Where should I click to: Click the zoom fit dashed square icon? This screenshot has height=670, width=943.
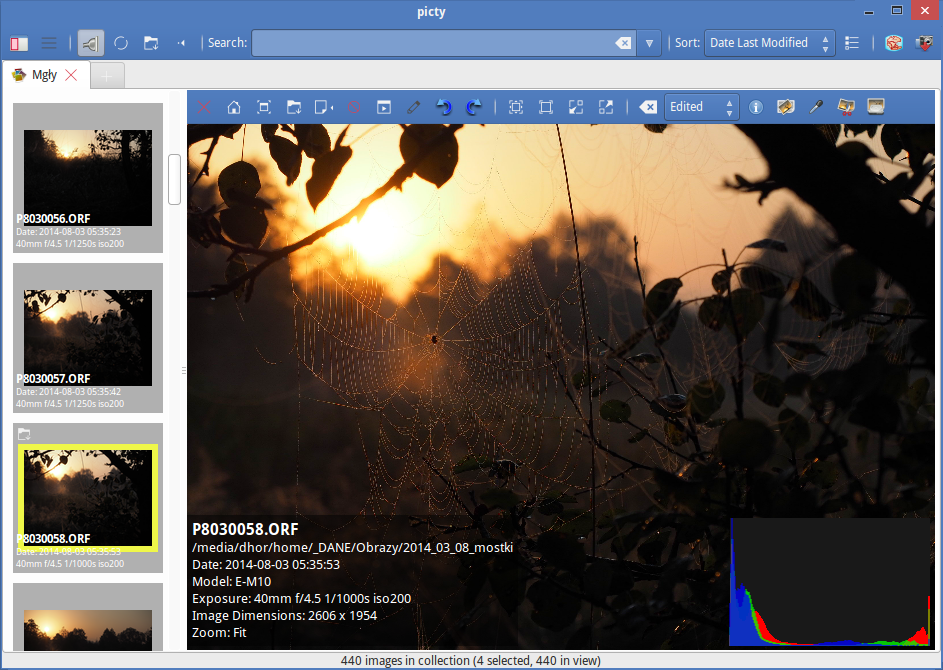pos(515,107)
